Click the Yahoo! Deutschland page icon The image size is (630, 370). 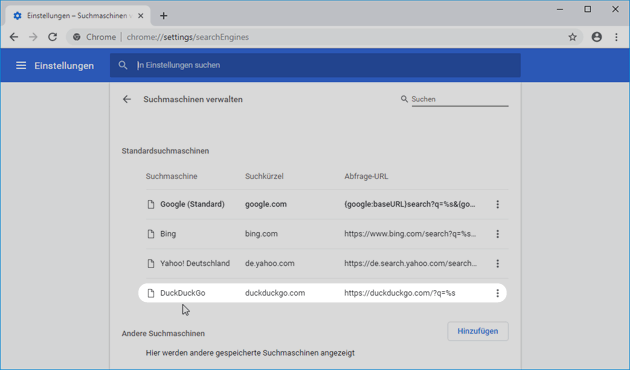pyautogui.click(x=151, y=264)
